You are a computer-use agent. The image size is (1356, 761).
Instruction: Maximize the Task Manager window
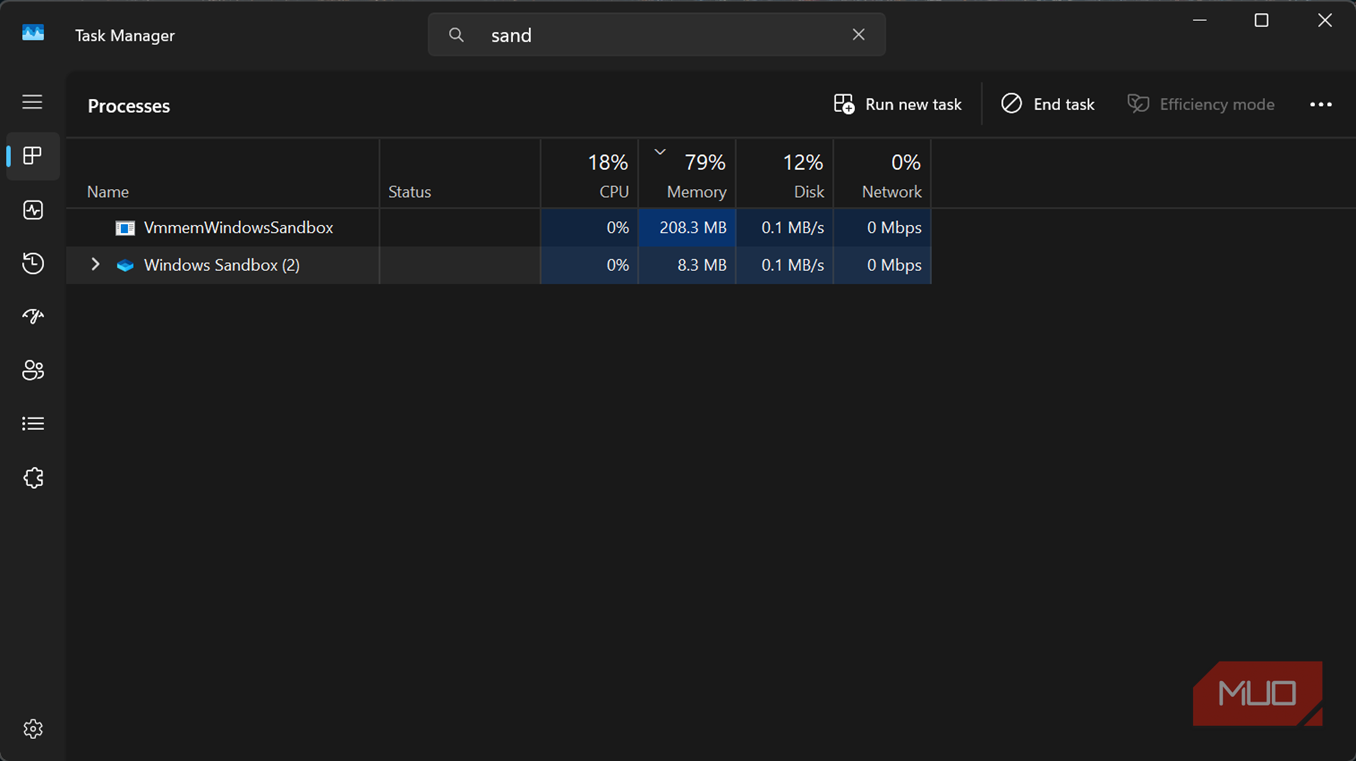[1261, 20]
